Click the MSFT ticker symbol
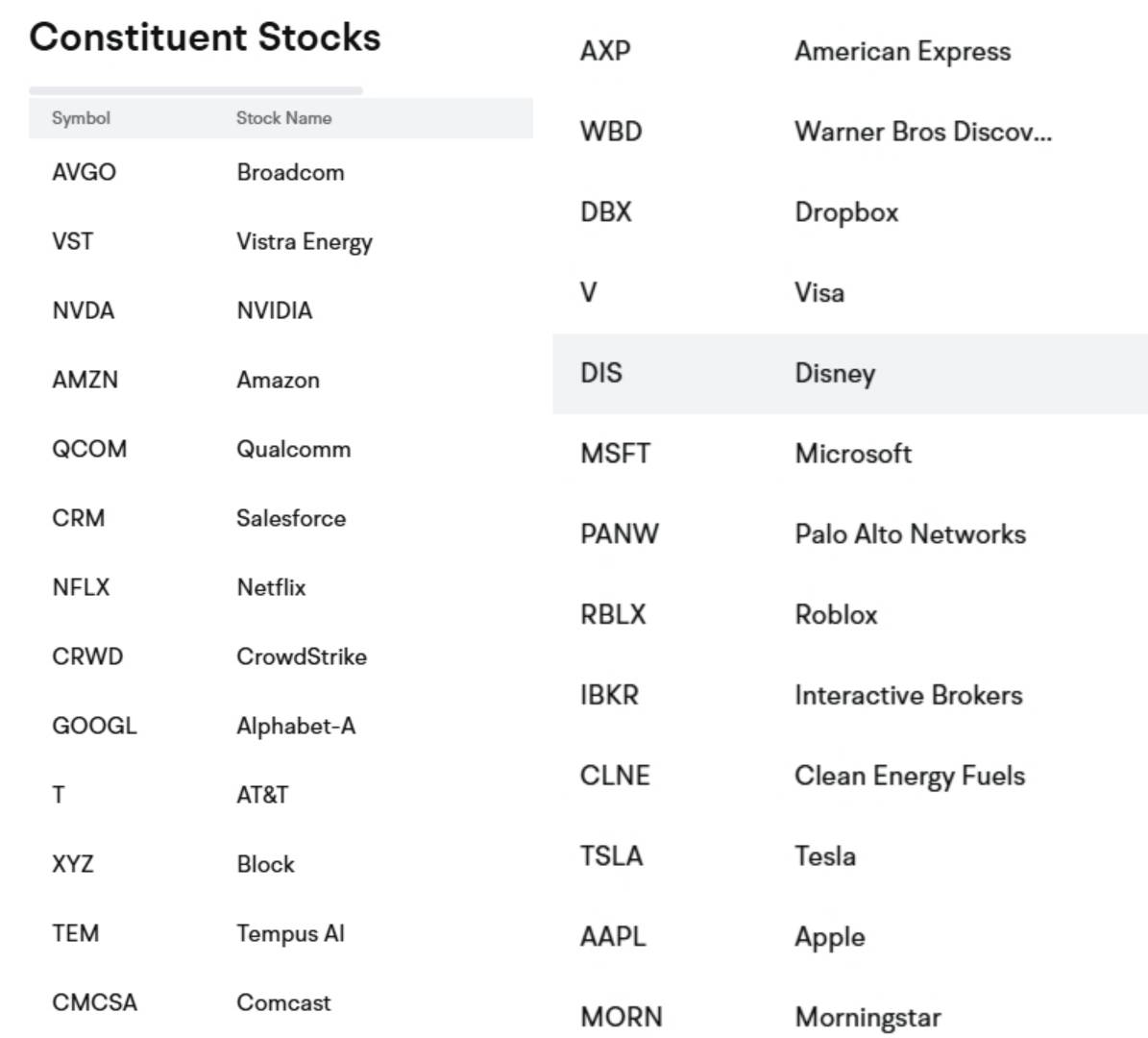The width and height of the screenshot is (1148, 1038). 615,454
